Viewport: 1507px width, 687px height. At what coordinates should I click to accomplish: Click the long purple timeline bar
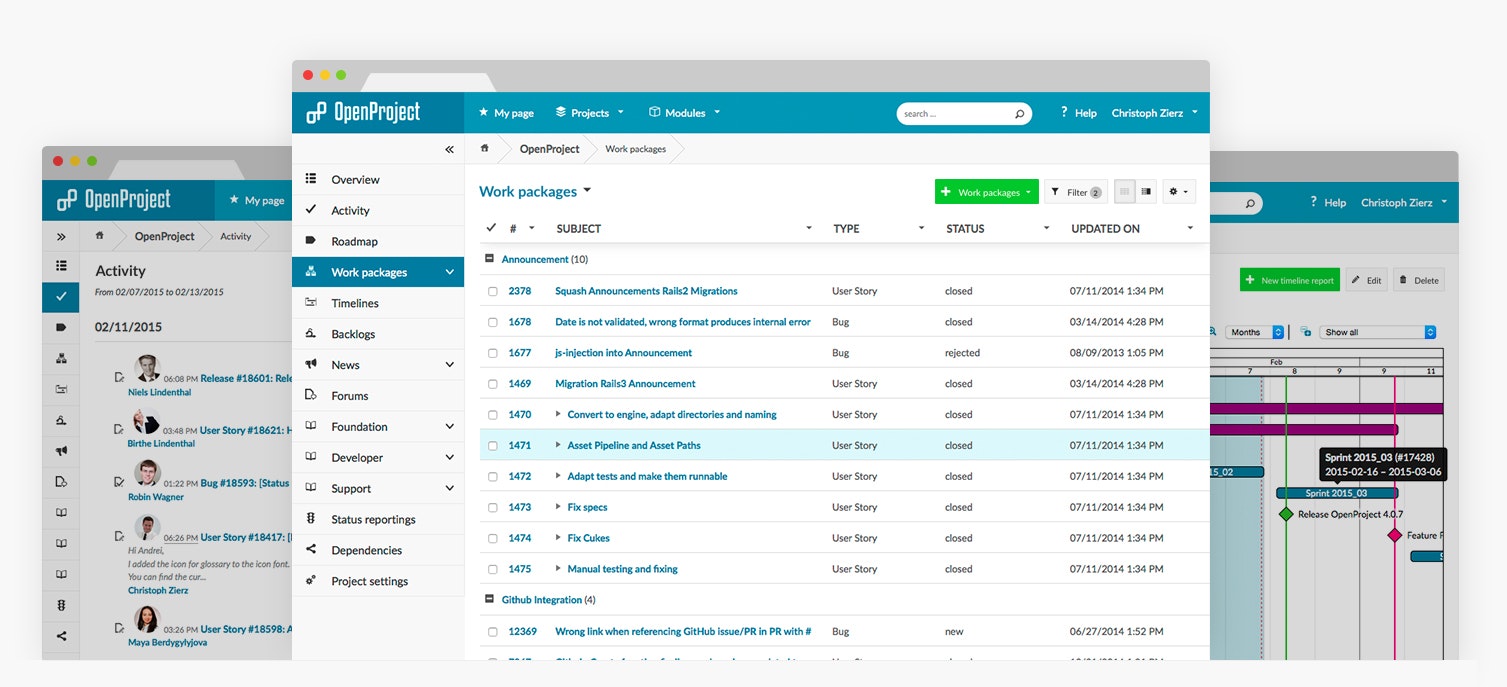pos(1327,408)
